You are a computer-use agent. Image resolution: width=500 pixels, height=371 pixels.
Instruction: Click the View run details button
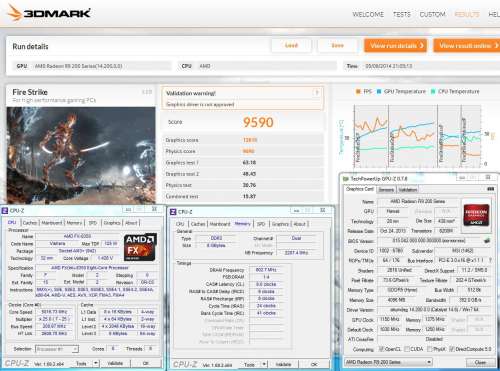tap(396, 46)
